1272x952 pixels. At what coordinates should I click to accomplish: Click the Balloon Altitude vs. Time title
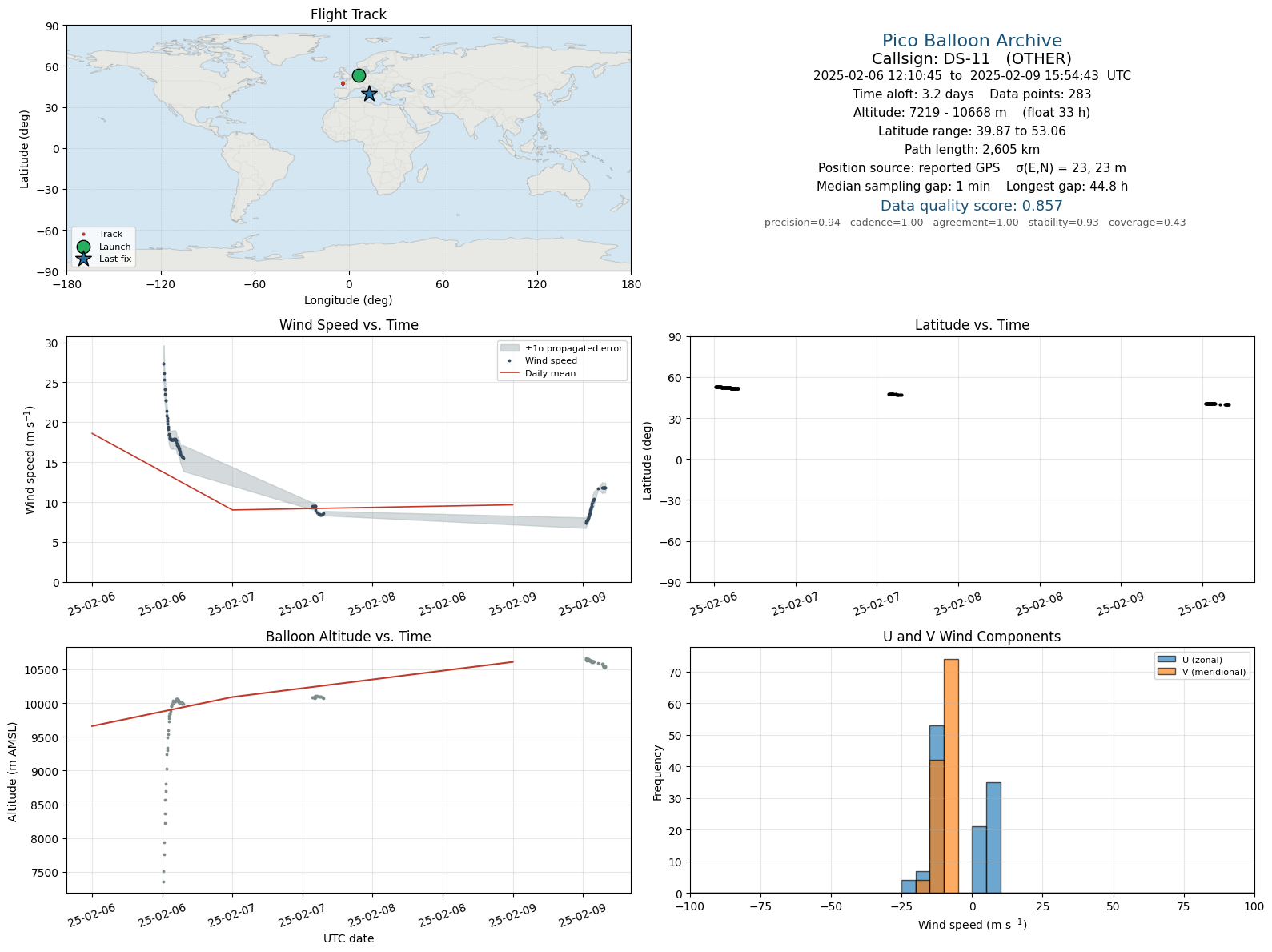348,637
